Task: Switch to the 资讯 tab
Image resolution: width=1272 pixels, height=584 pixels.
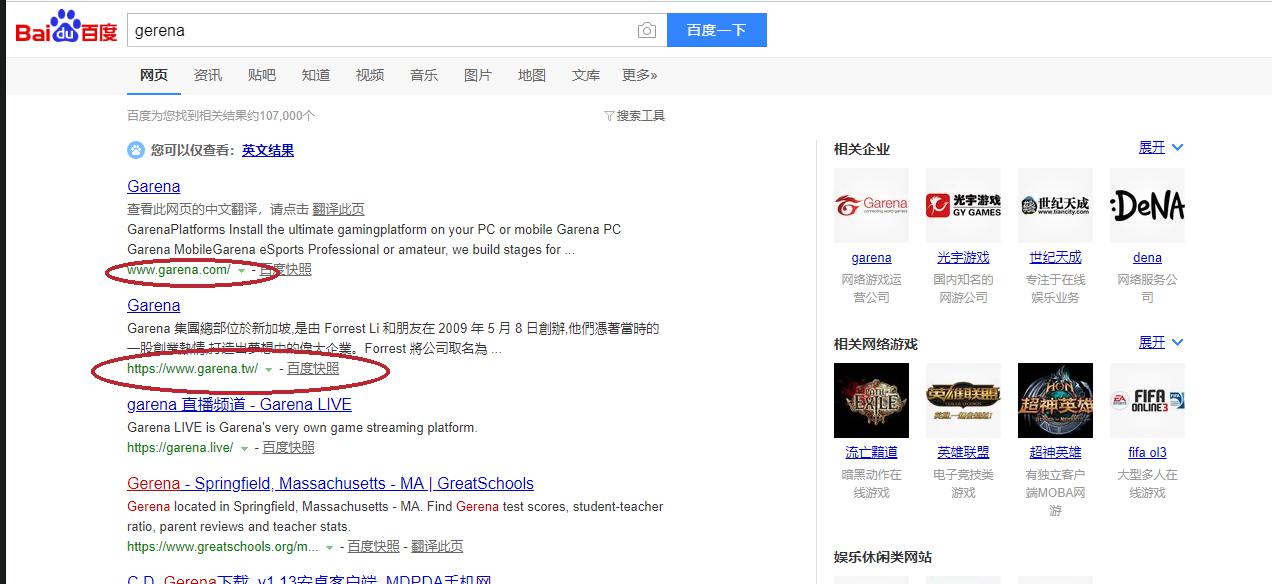Action: [208, 75]
